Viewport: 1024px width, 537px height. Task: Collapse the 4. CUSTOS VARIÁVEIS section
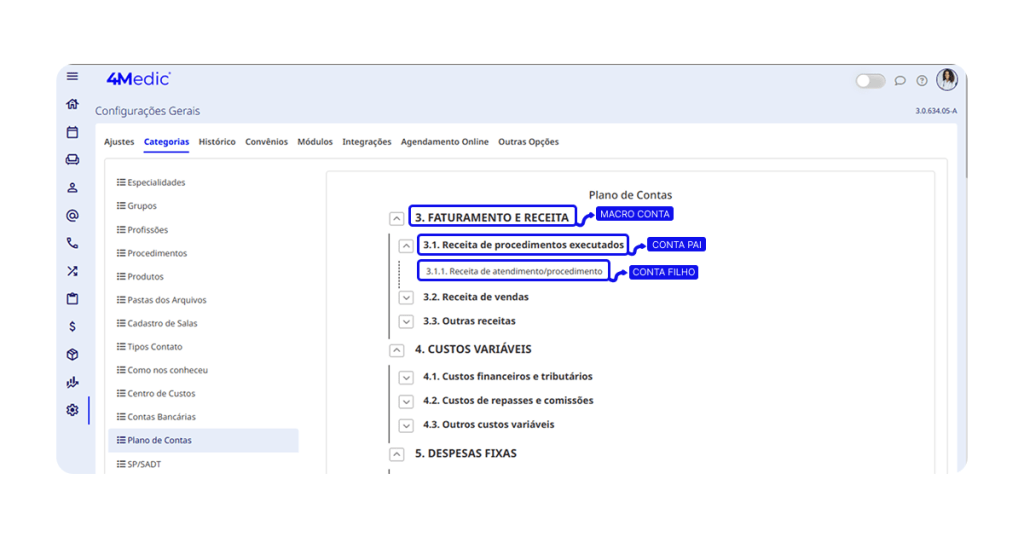tap(397, 350)
